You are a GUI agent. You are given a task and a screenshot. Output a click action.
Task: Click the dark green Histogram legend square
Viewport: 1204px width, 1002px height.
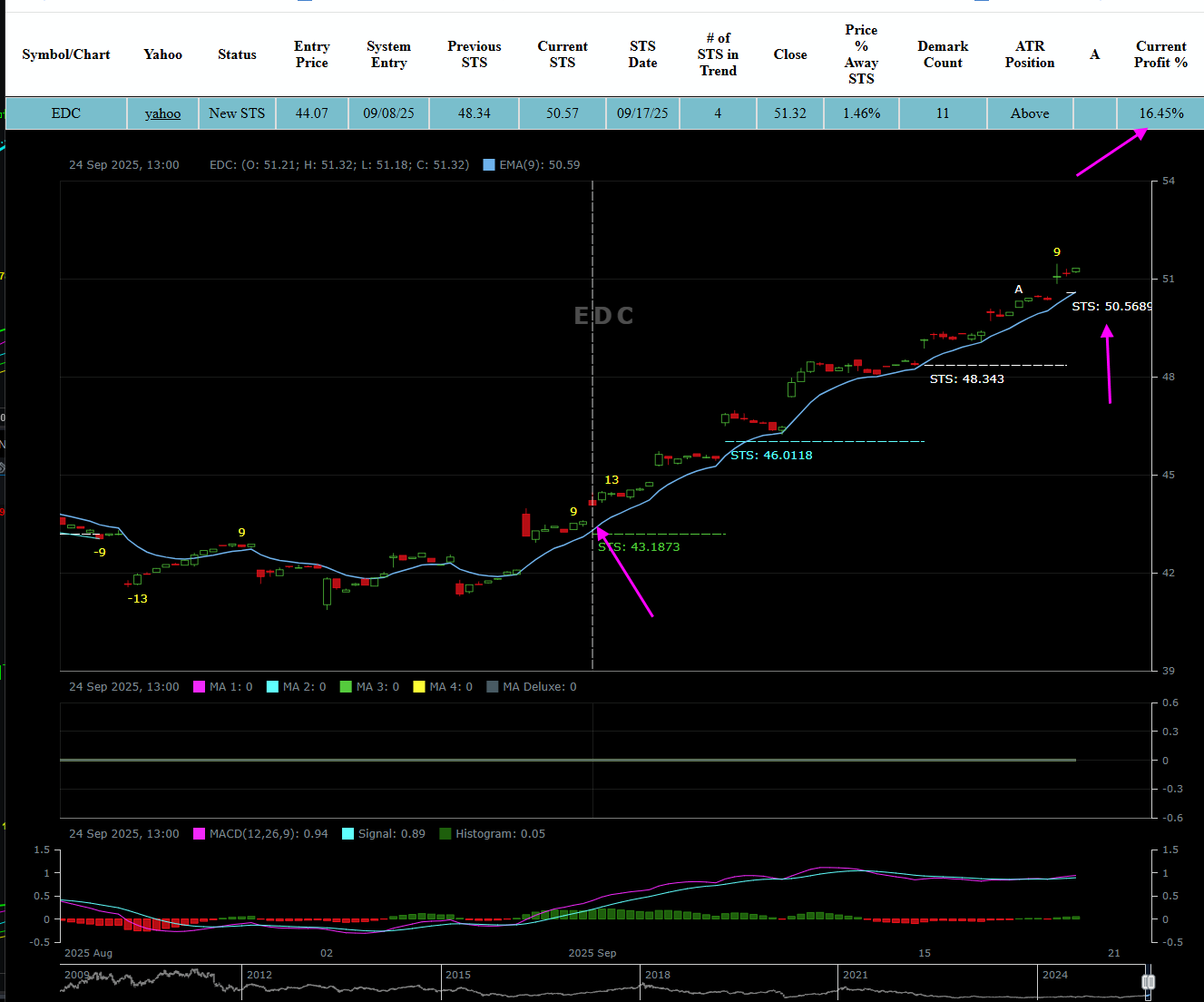coord(445,834)
